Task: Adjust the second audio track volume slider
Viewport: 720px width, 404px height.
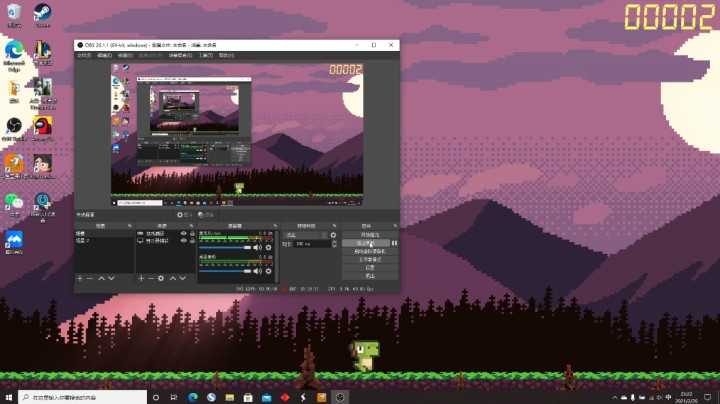Action: tap(225, 271)
